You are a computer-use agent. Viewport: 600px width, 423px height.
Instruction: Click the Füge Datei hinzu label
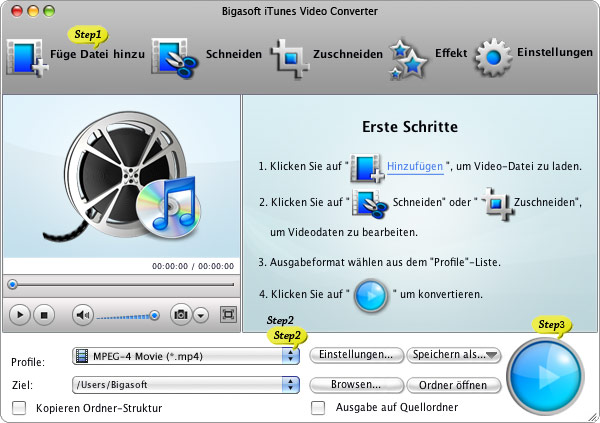click(x=98, y=54)
